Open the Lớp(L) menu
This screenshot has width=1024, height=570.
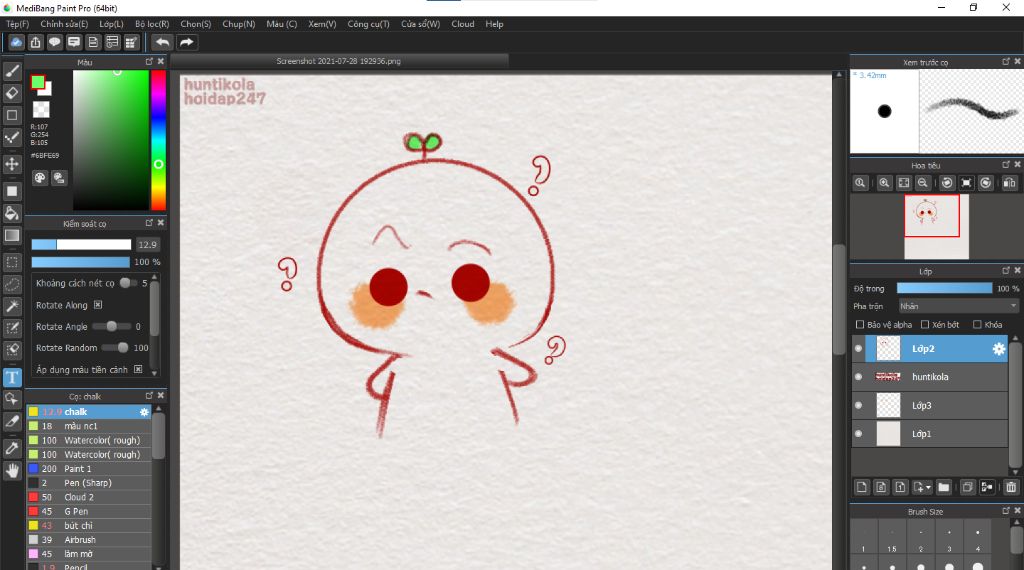pyautogui.click(x=111, y=24)
